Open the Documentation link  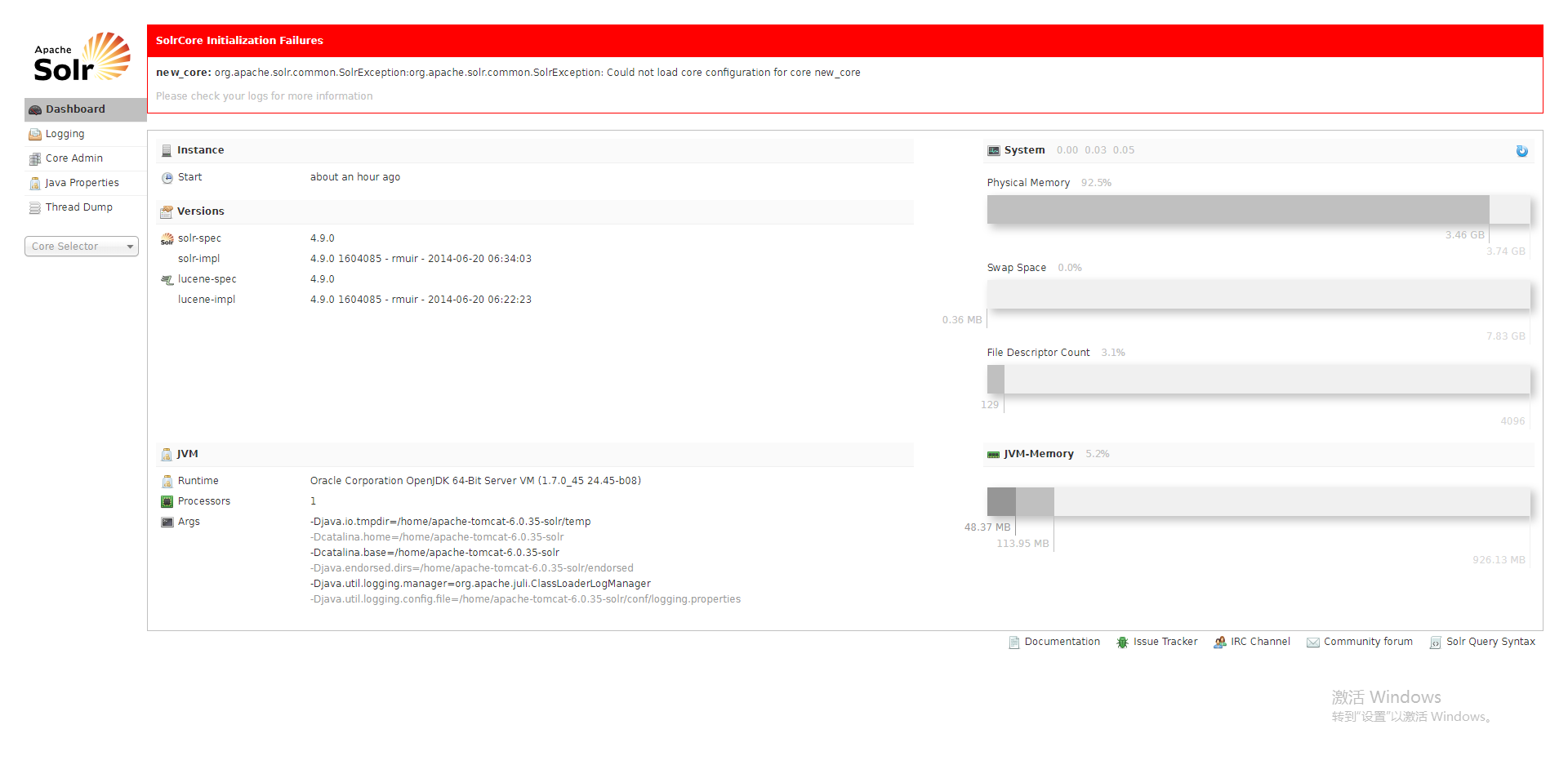(x=1062, y=642)
